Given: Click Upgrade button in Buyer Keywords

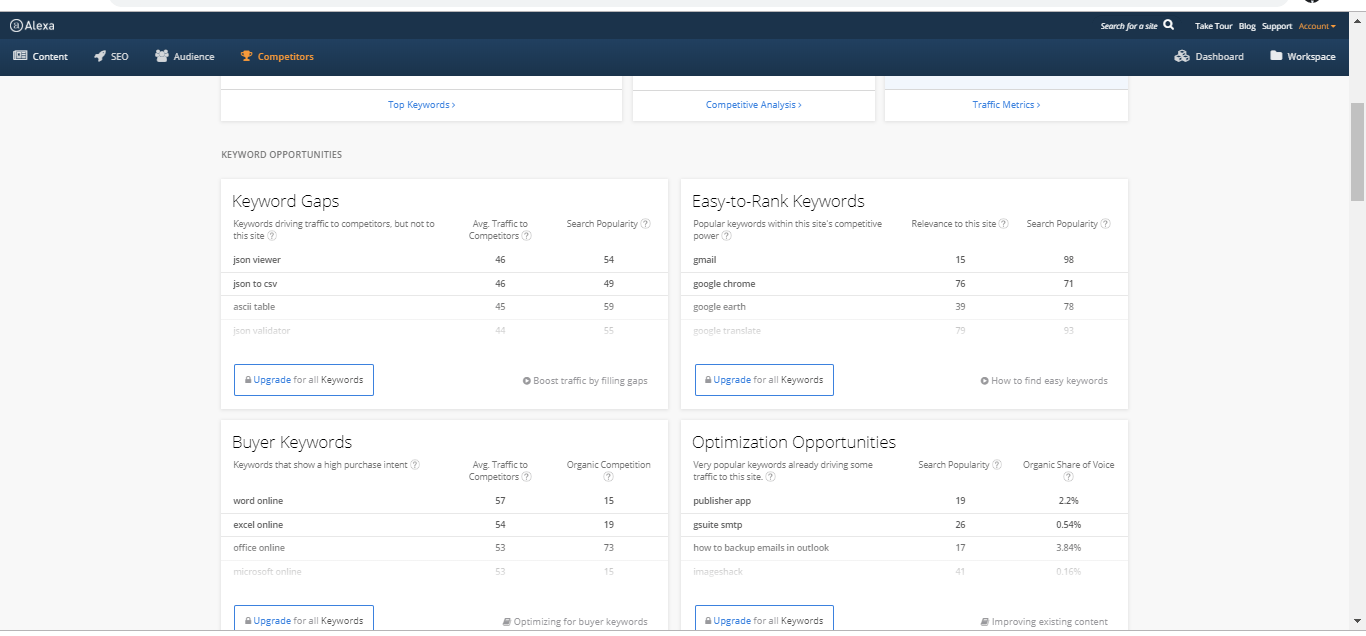Looking at the screenshot, I should point(304,619).
